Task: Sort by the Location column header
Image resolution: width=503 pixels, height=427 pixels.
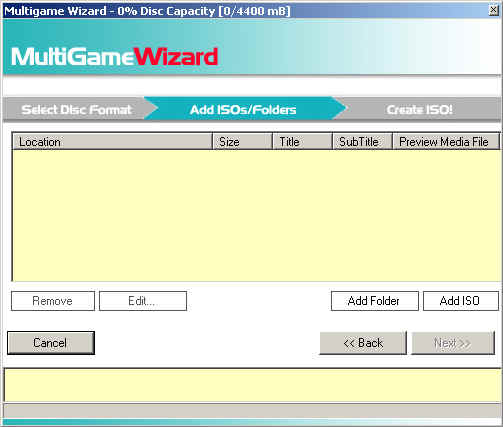Action: (x=112, y=142)
